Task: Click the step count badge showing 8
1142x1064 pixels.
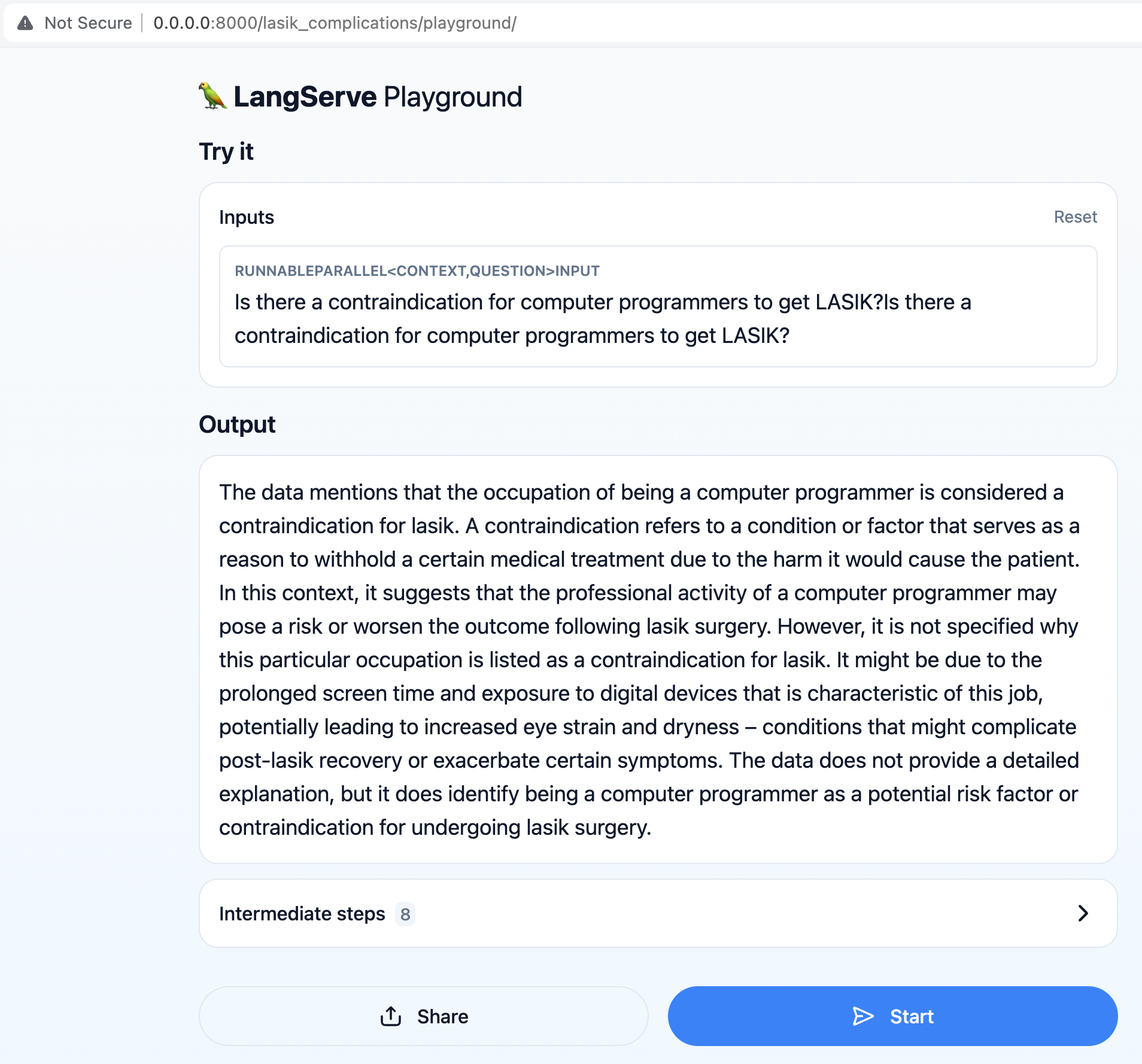Action: coord(405,914)
